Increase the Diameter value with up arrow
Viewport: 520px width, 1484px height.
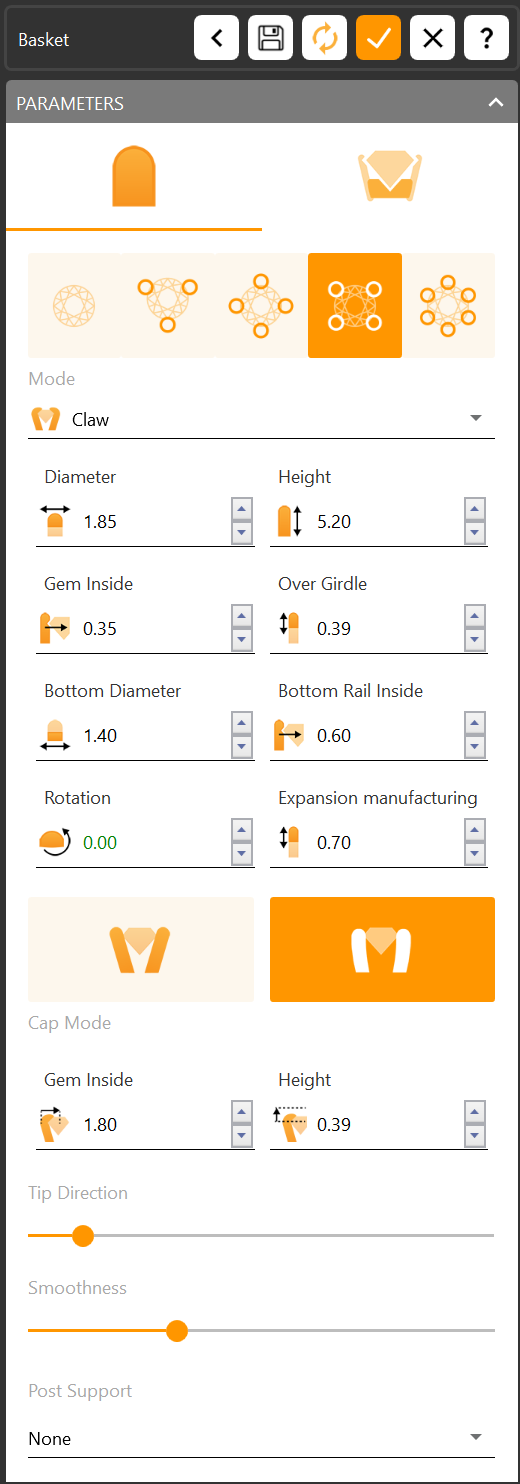[241, 510]
